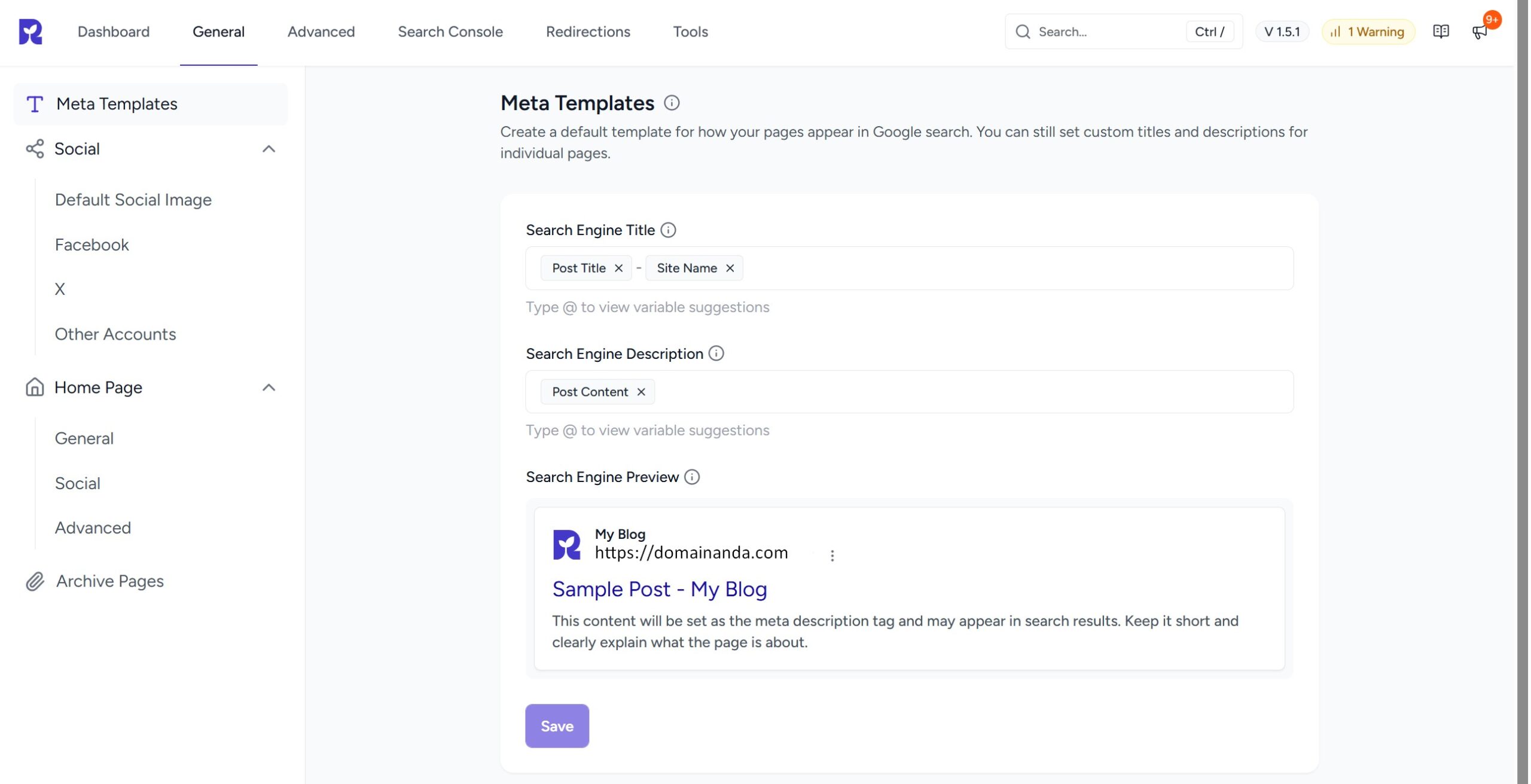Remove the Post Content variable tag
Screen dimensions: 1531x784
click(641, 392)
